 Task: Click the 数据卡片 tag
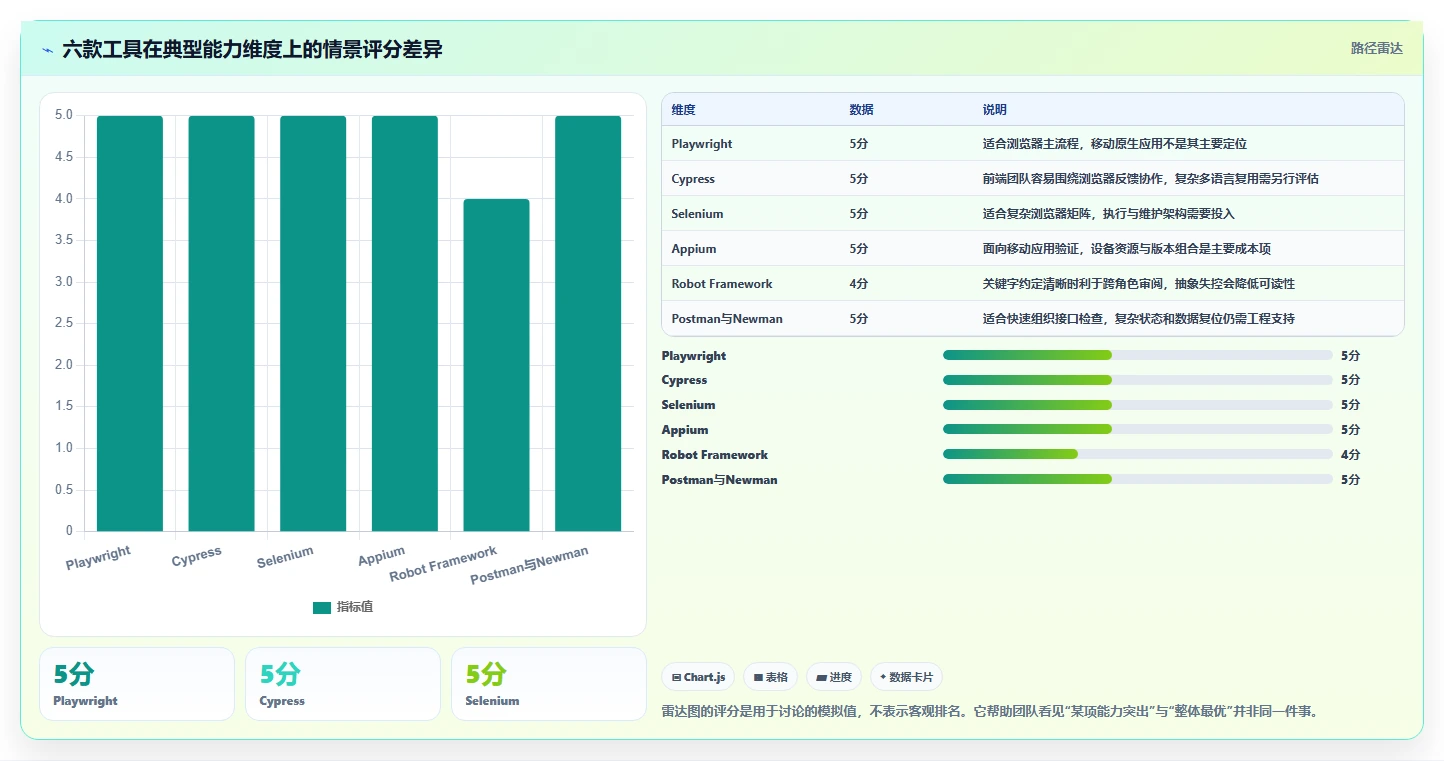pos(906,677)
